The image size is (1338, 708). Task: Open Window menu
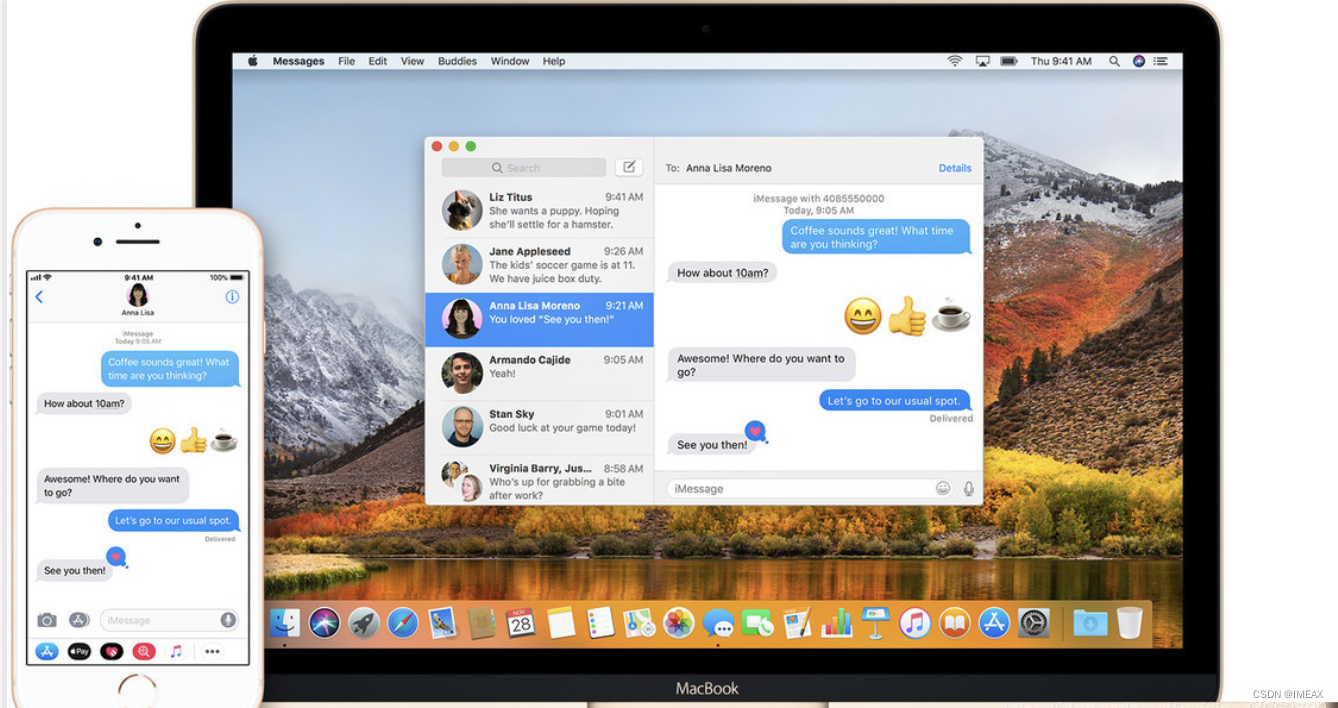tap(510, 61)
